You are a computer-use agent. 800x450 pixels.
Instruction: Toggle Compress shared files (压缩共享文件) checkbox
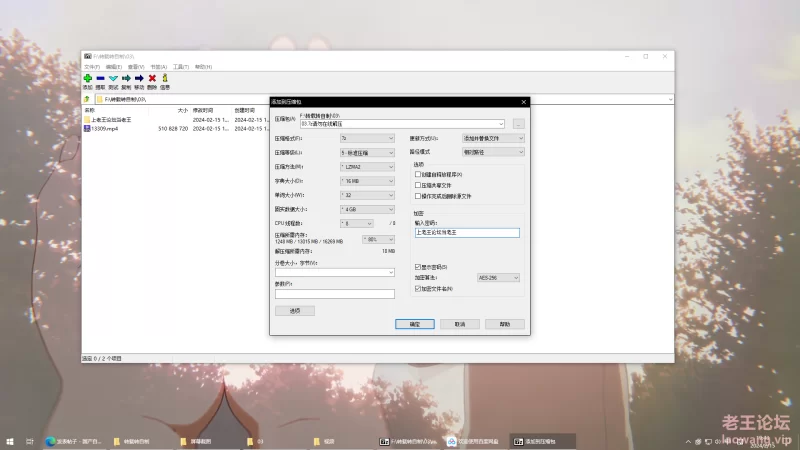(x=418, y=185)
